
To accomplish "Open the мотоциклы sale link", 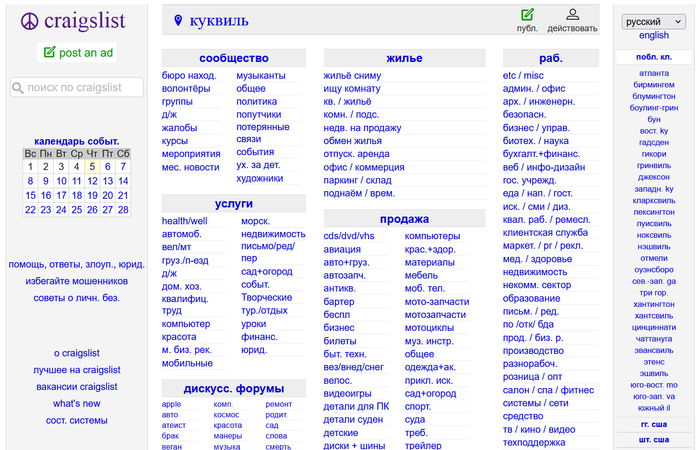I will point(429,328).
